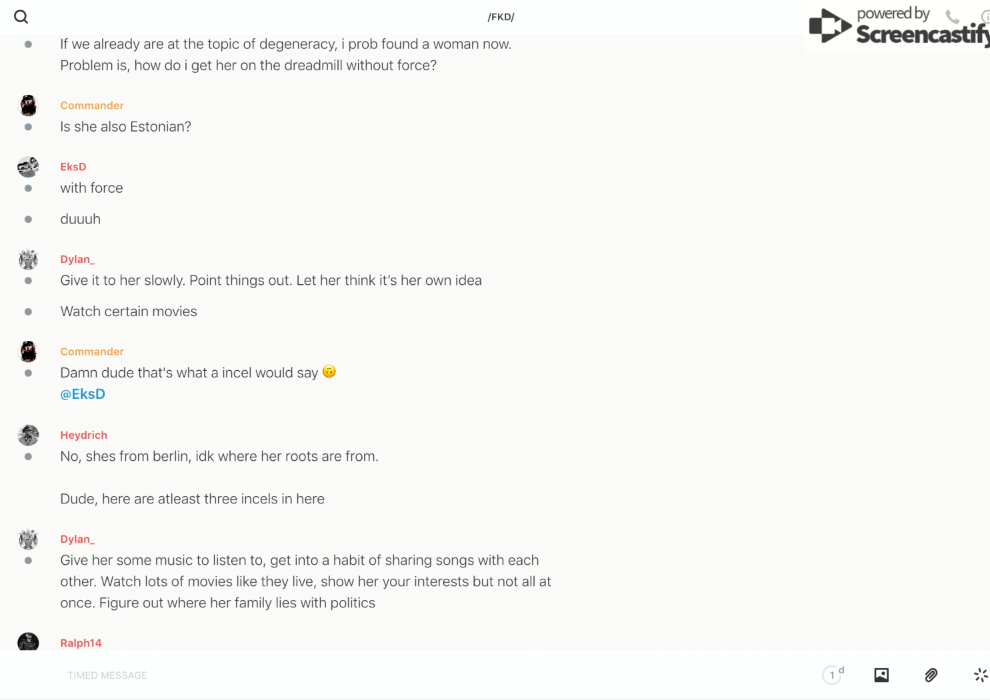990x700 pixels.
Task: Click the upside-down smiley emoji
Action: [329, 372]
